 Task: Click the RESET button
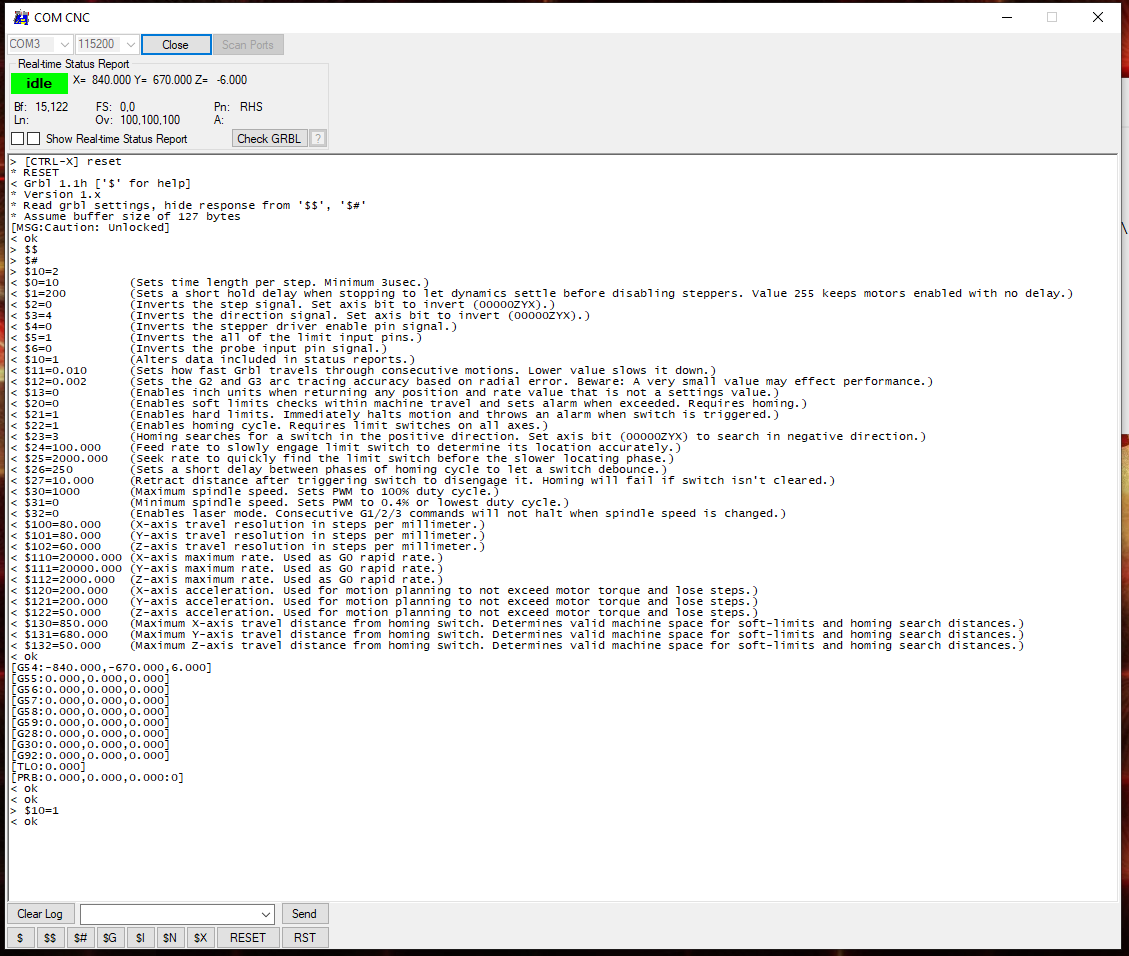click(248, 938)
